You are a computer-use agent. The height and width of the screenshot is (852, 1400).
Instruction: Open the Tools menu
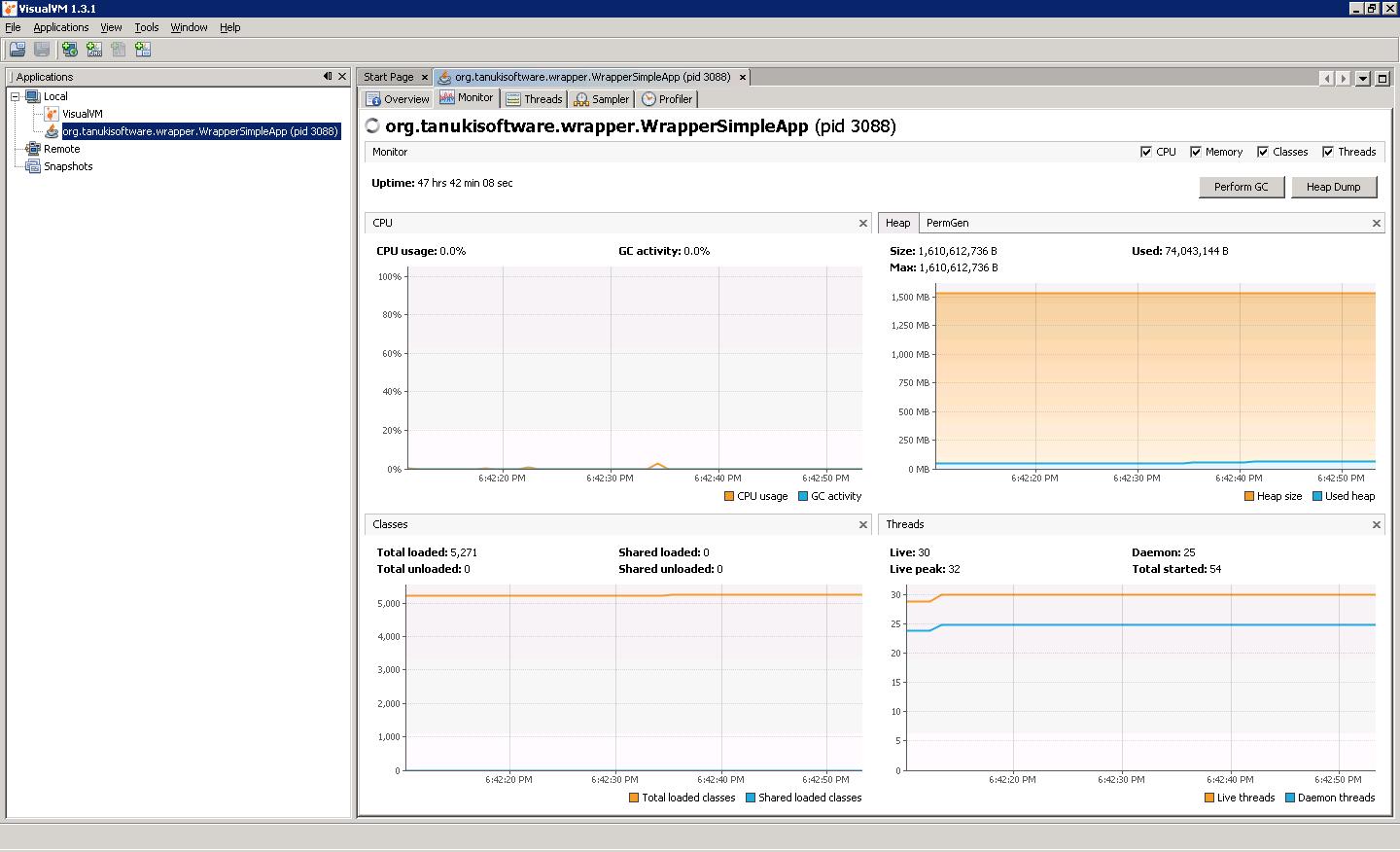click(147, 27)
